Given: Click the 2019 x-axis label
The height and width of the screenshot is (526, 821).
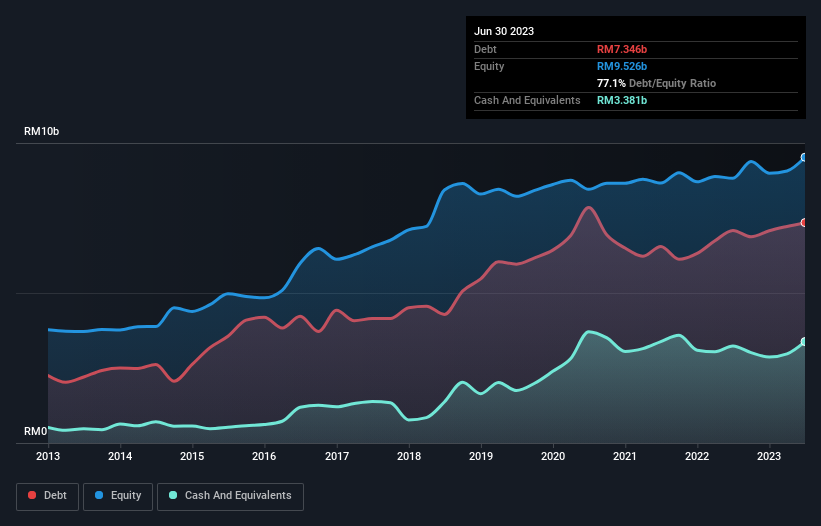Looking at the screenshot, I should click(x=481, y=456).
